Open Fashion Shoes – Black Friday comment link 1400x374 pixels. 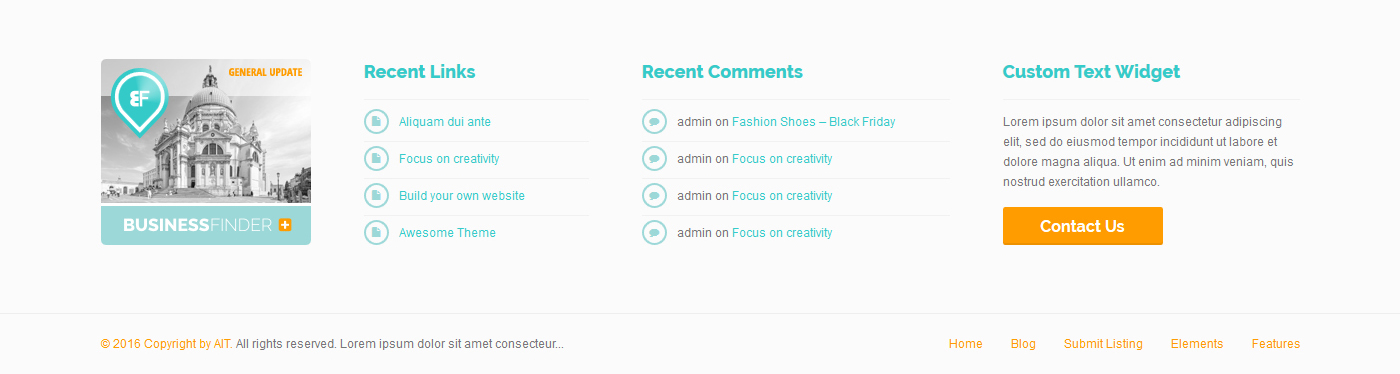[x=814, y=122]
